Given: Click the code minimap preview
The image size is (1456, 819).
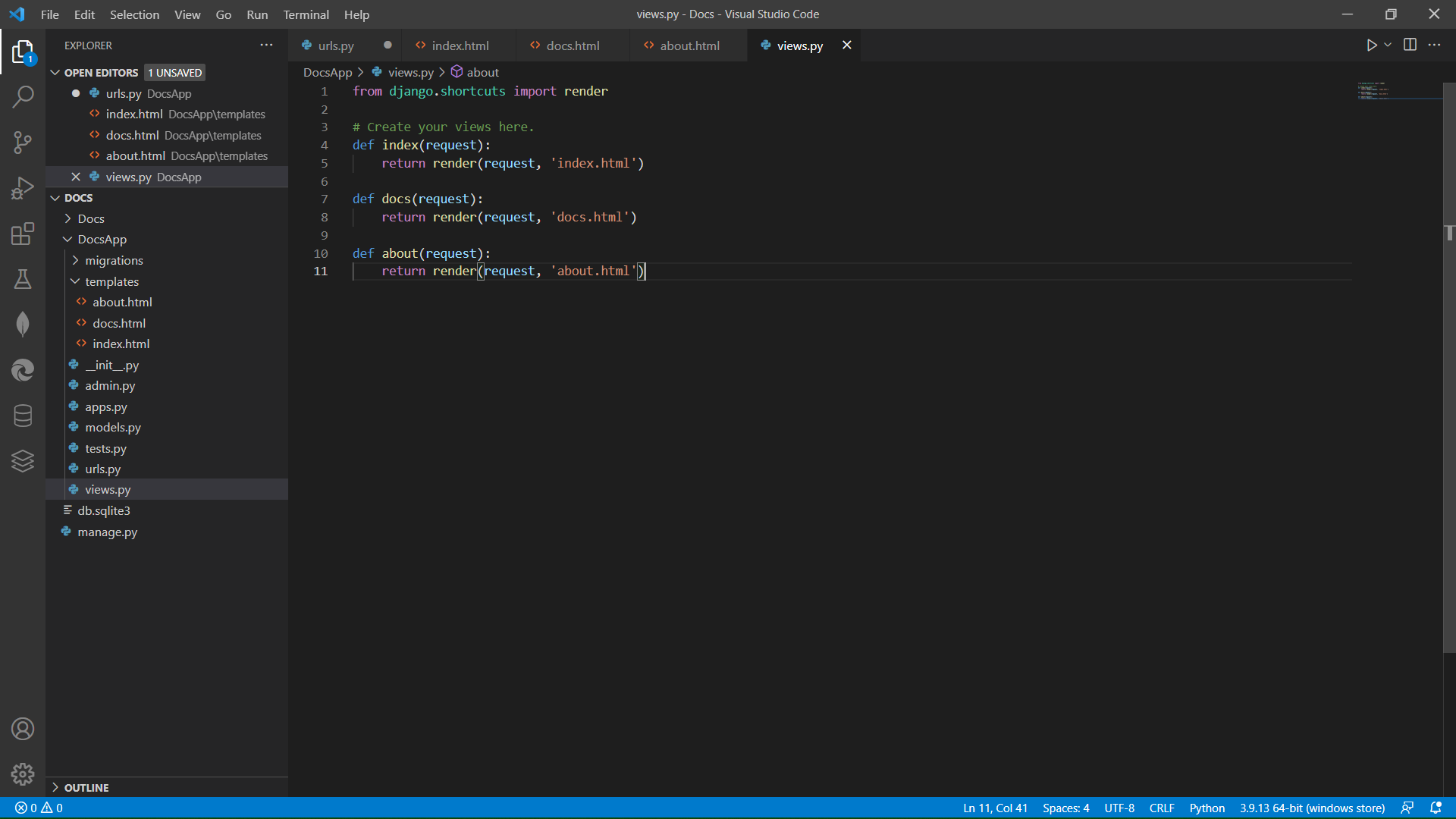Looking at the screenshot, I should pyautogui.click(x=1374, y=91).
